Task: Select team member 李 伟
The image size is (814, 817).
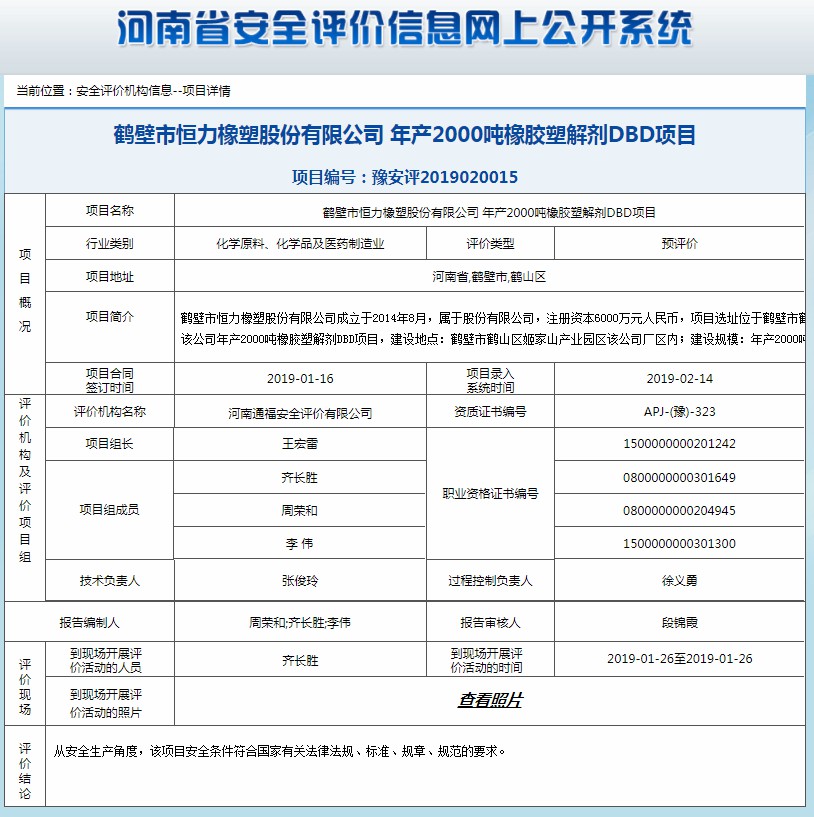Action: (300, 544)
